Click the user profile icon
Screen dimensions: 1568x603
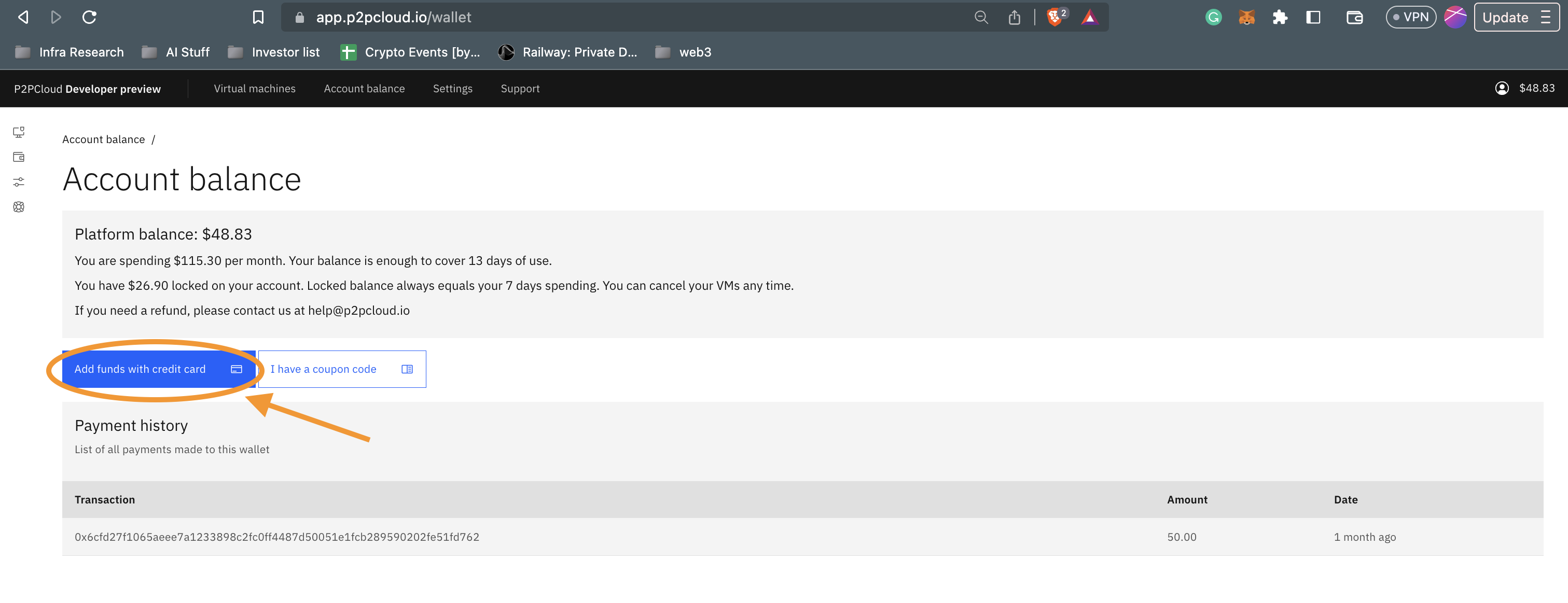pos(1502,88)
